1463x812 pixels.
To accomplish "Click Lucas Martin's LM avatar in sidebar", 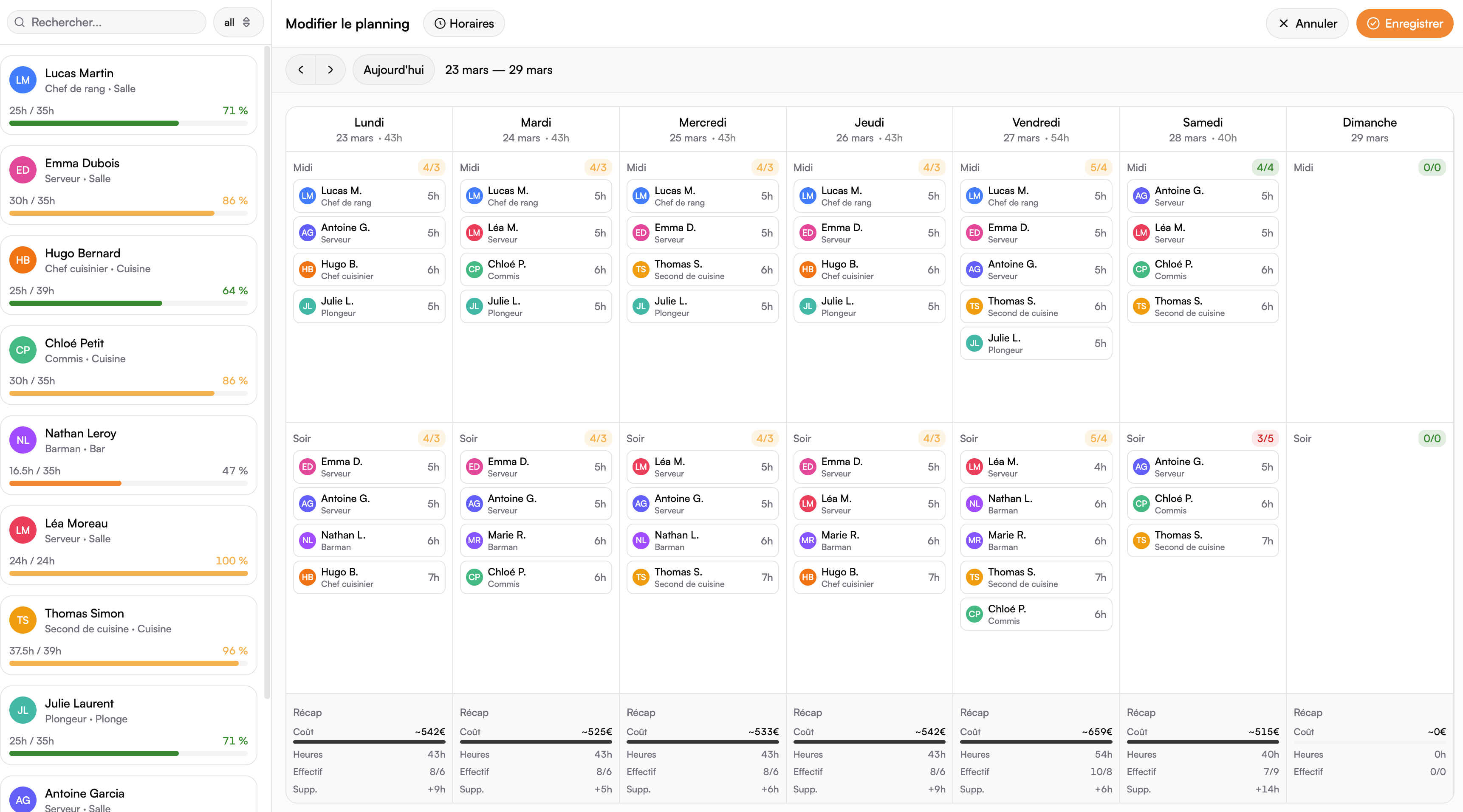I will click(x=23, y=80).
